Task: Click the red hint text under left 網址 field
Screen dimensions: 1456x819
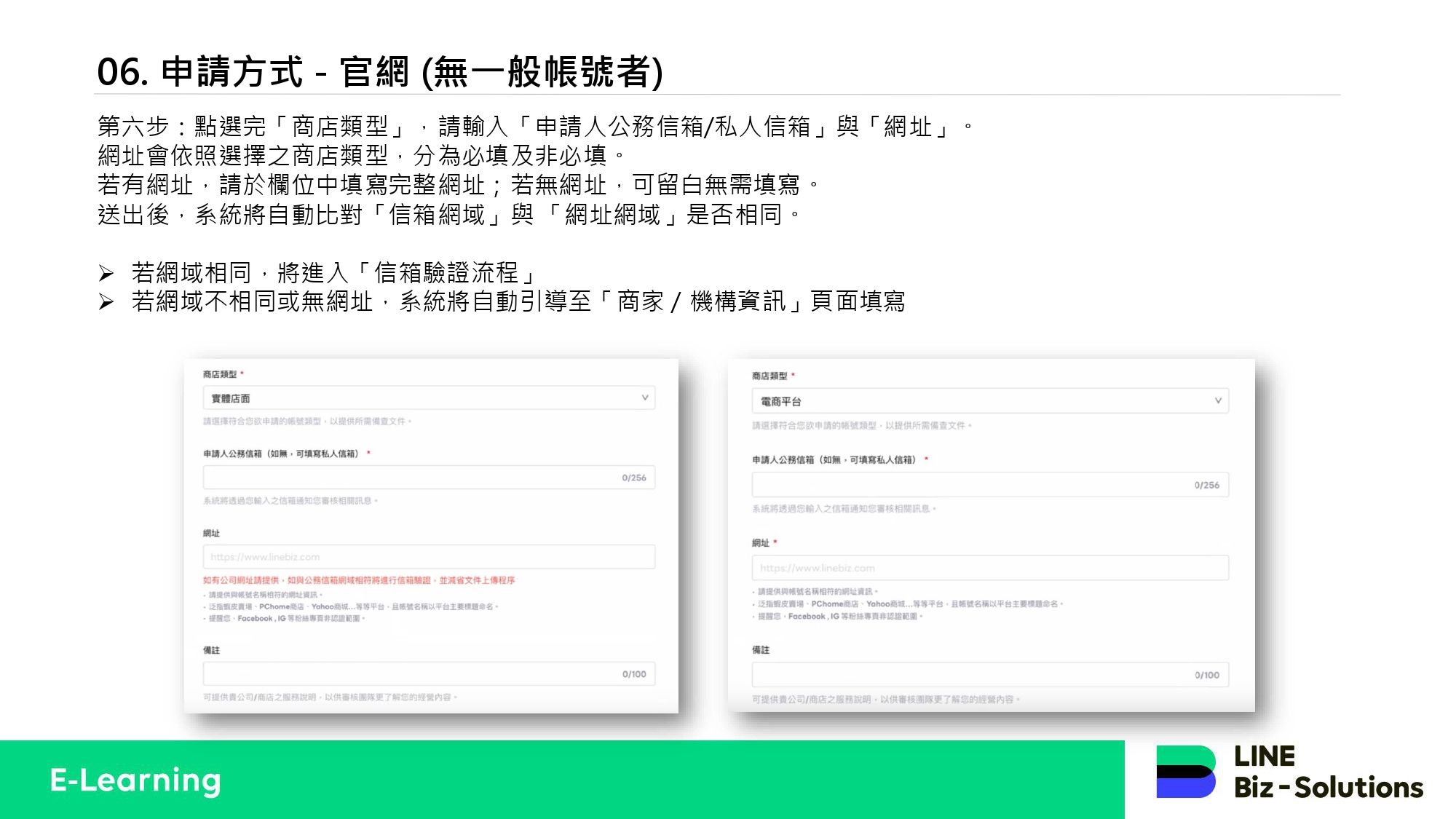Action: (x=358, y=580)
